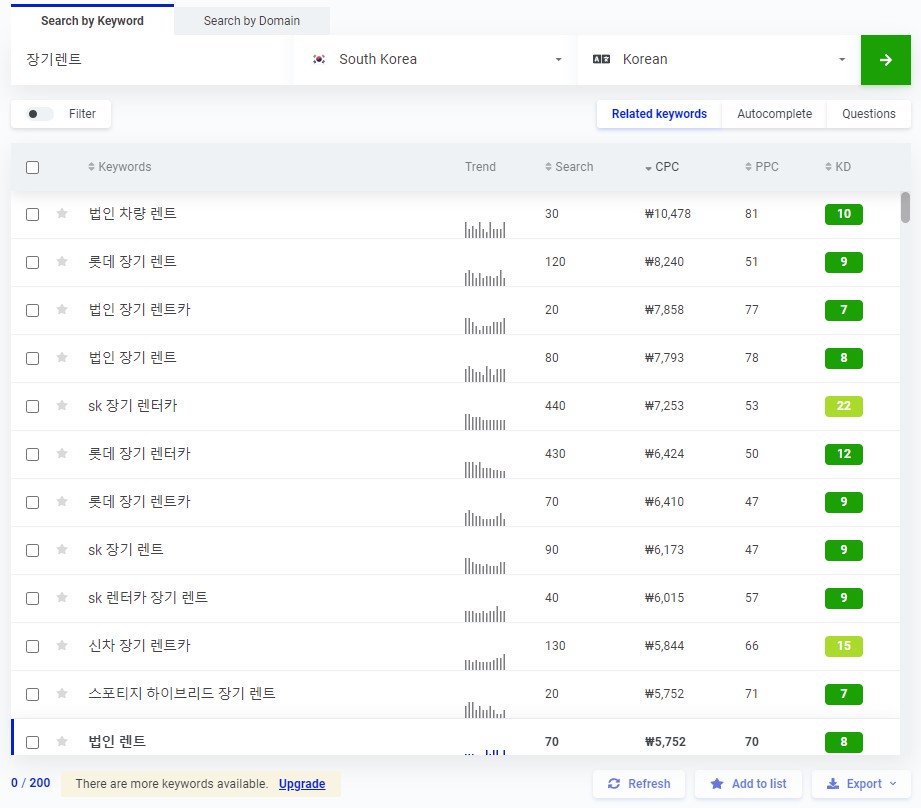Click the green search arrow button

(885, 60)
